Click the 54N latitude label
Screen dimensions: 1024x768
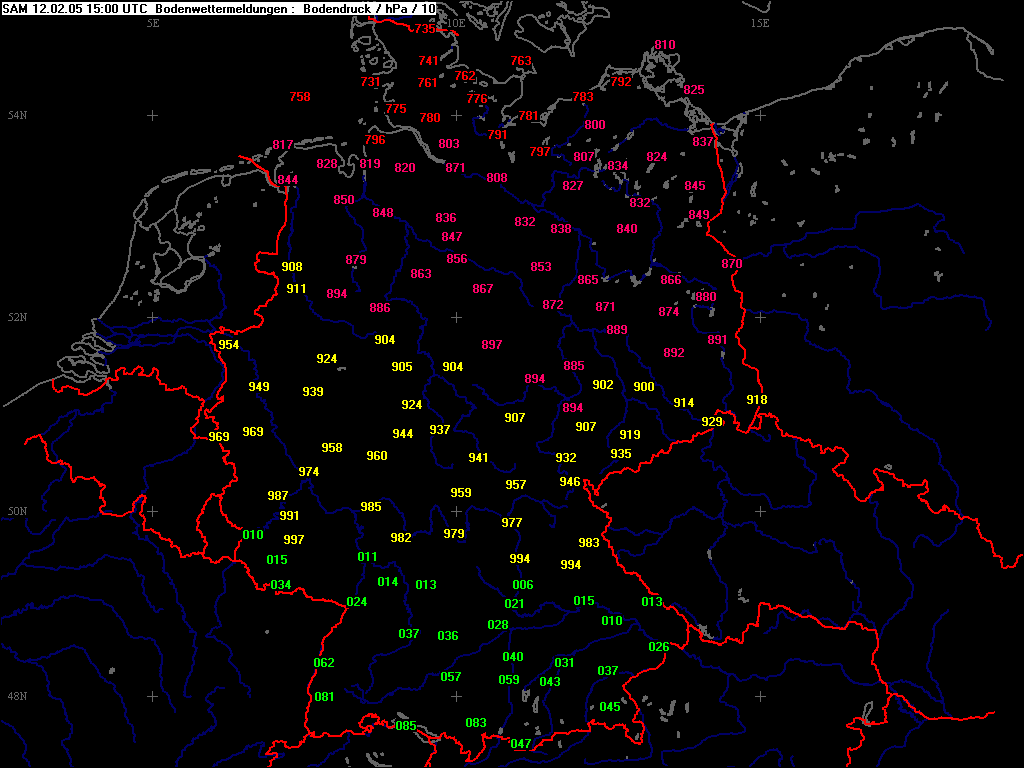[x=16, y=116]
